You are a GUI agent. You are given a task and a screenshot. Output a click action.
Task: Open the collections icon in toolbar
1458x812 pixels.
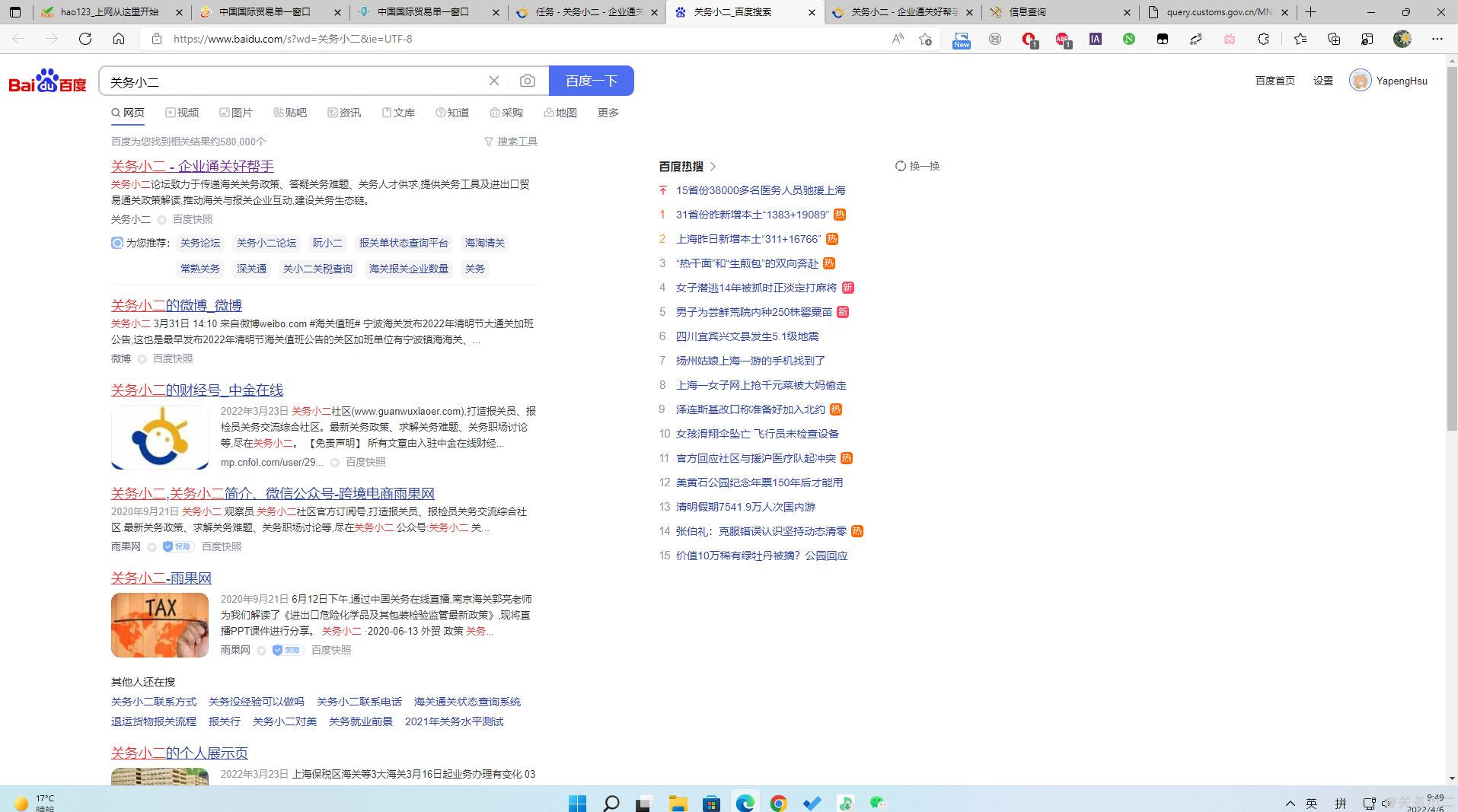pos(1334,39)
